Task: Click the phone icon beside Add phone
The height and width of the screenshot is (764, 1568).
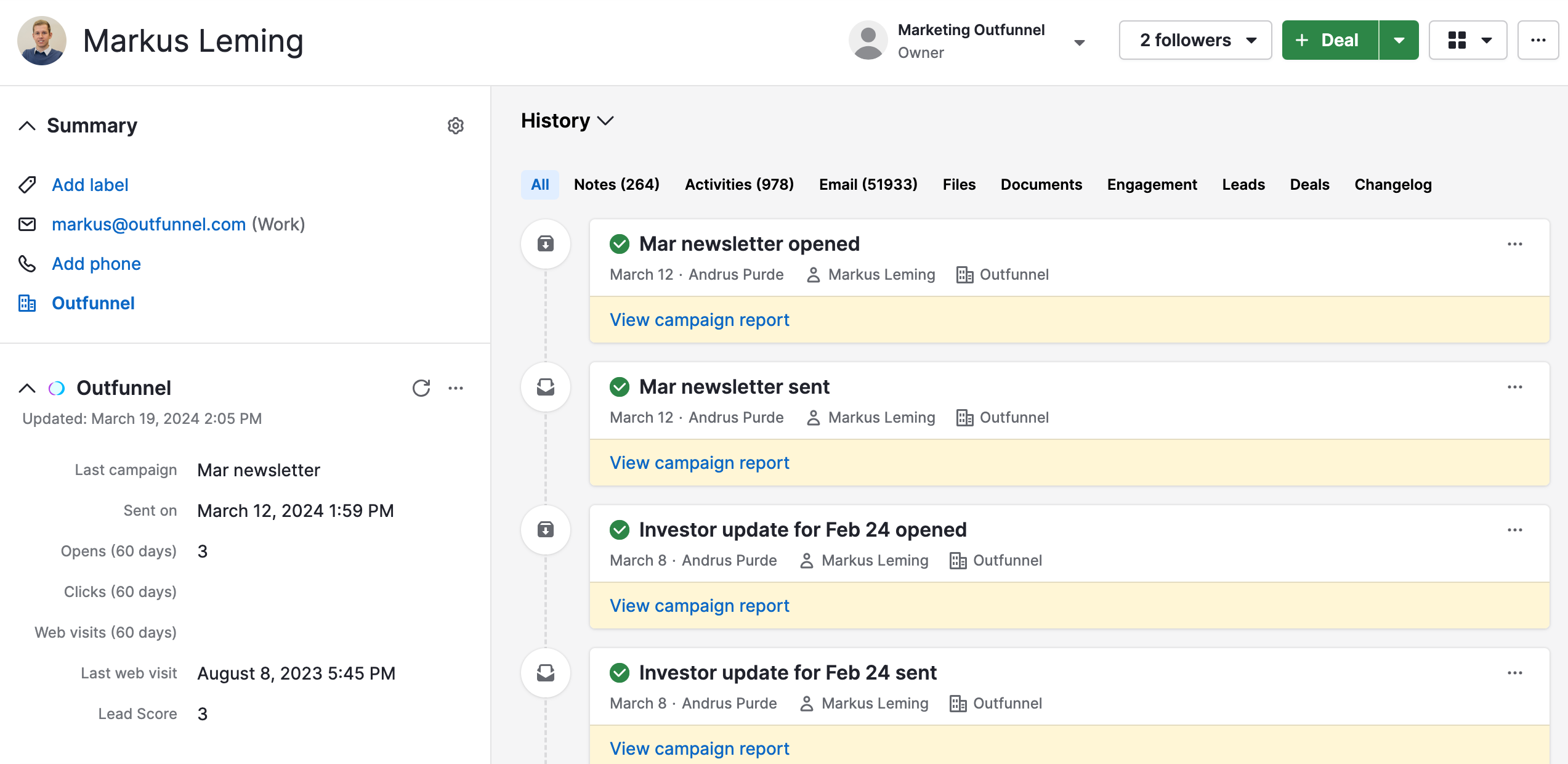Action: (27, 264)
